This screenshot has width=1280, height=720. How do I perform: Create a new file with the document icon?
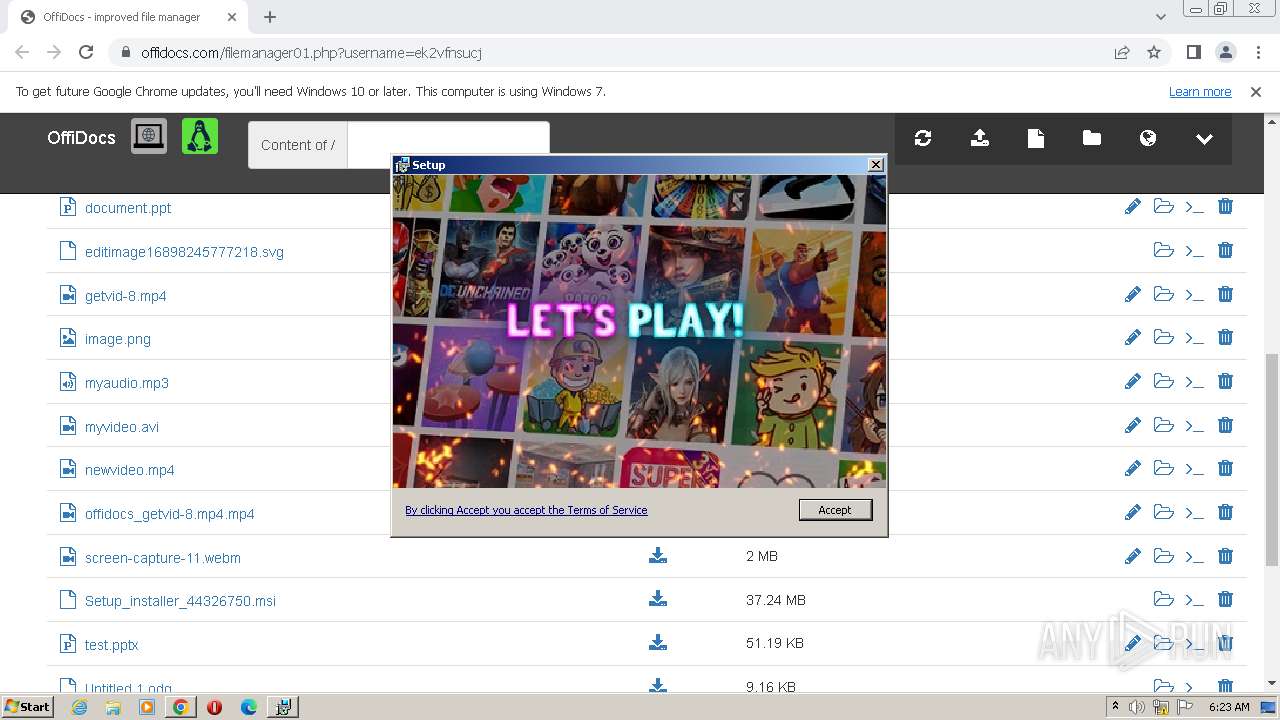(x=1036, y=139)
